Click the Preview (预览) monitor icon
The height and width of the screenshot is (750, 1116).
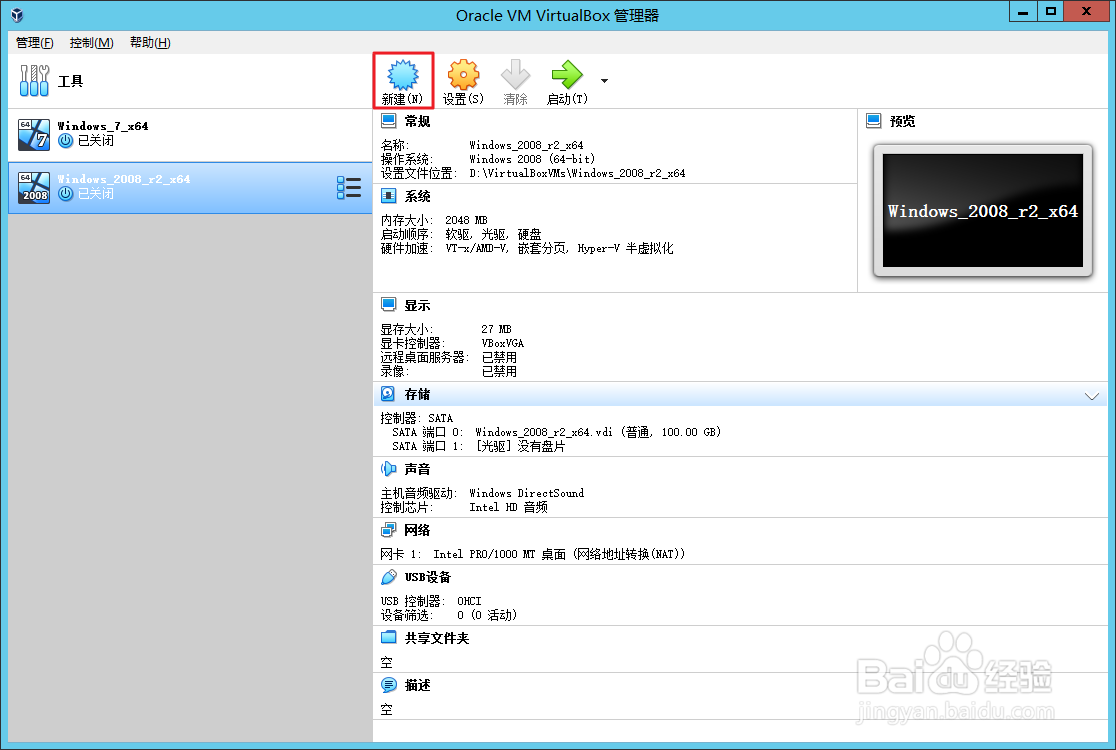tap(874, 121)
